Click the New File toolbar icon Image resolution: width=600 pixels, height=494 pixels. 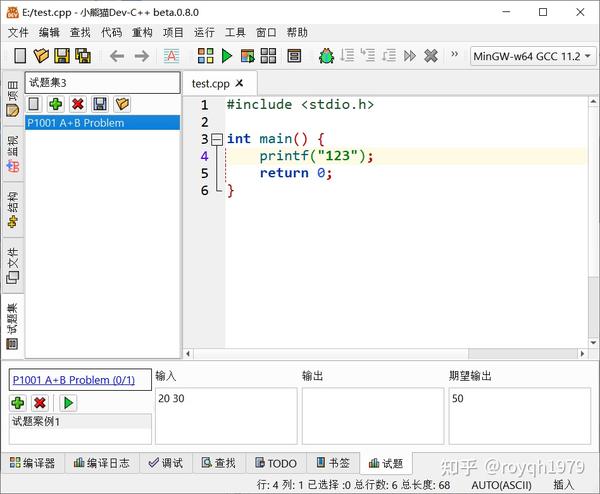click(20, 56)
